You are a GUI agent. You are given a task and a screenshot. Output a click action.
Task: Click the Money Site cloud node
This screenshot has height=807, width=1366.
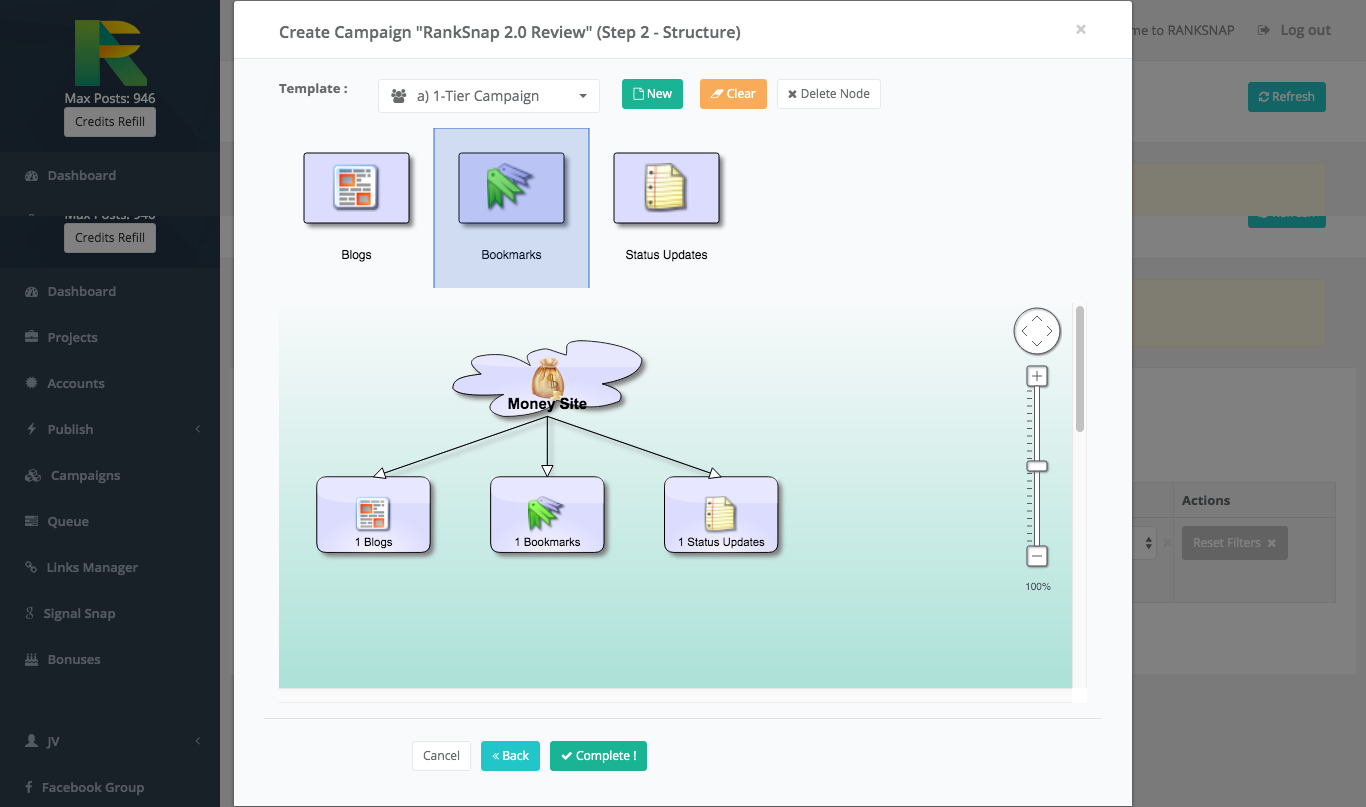click(x=547, y=379)
